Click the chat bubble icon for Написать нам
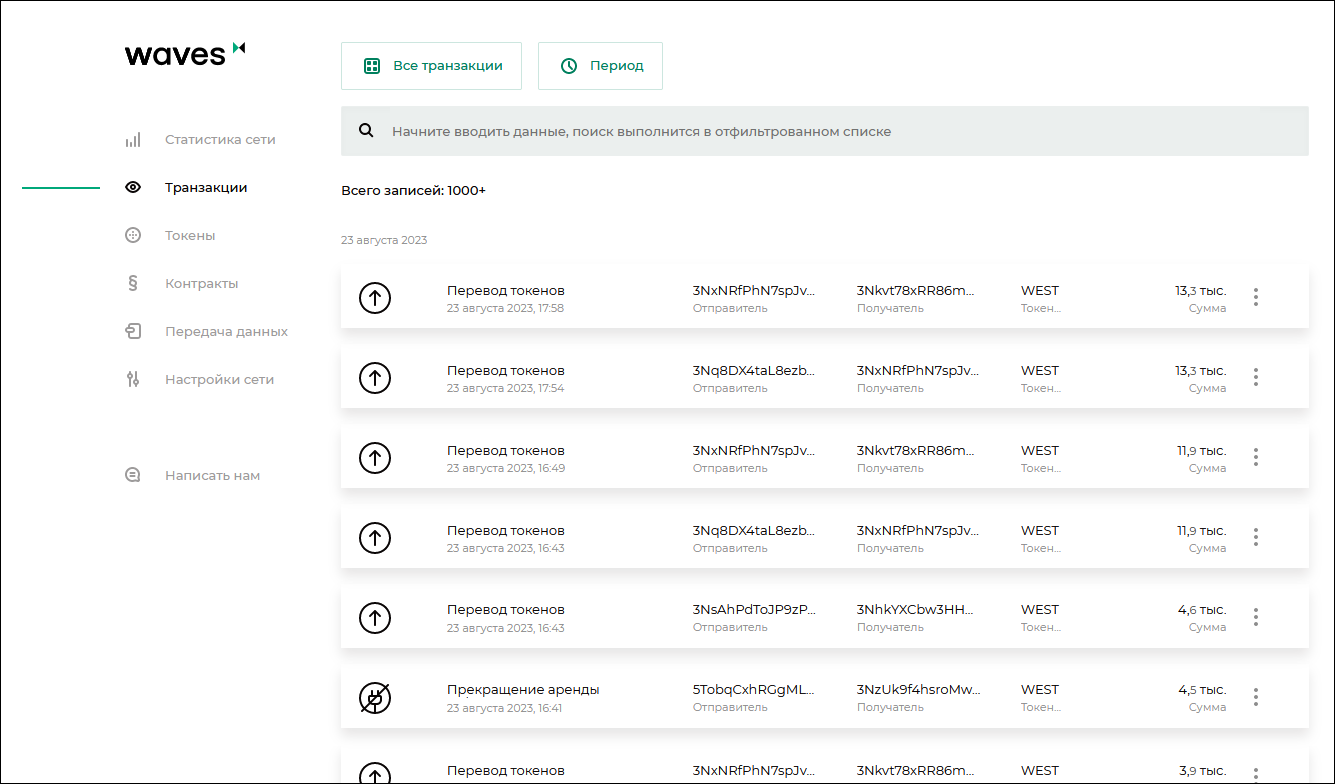The image size is (1335, 784). tap(133, 475)
